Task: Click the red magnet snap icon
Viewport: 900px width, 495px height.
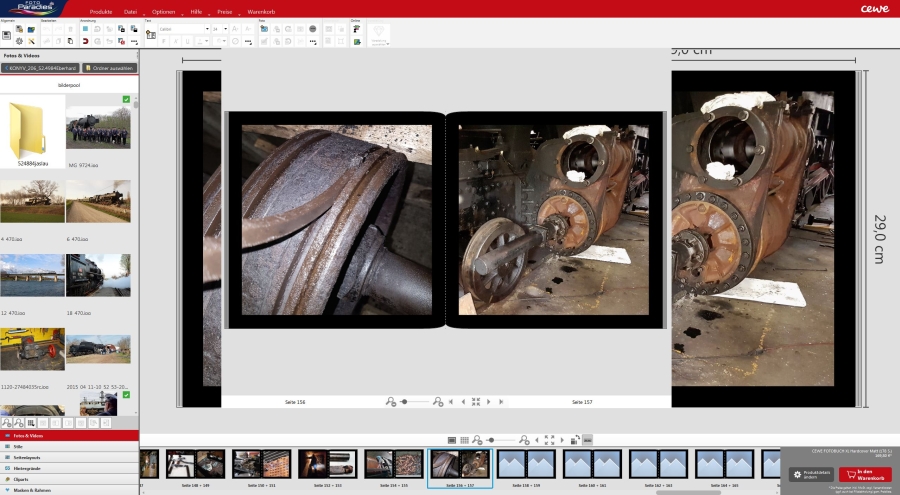Action: 85,42
